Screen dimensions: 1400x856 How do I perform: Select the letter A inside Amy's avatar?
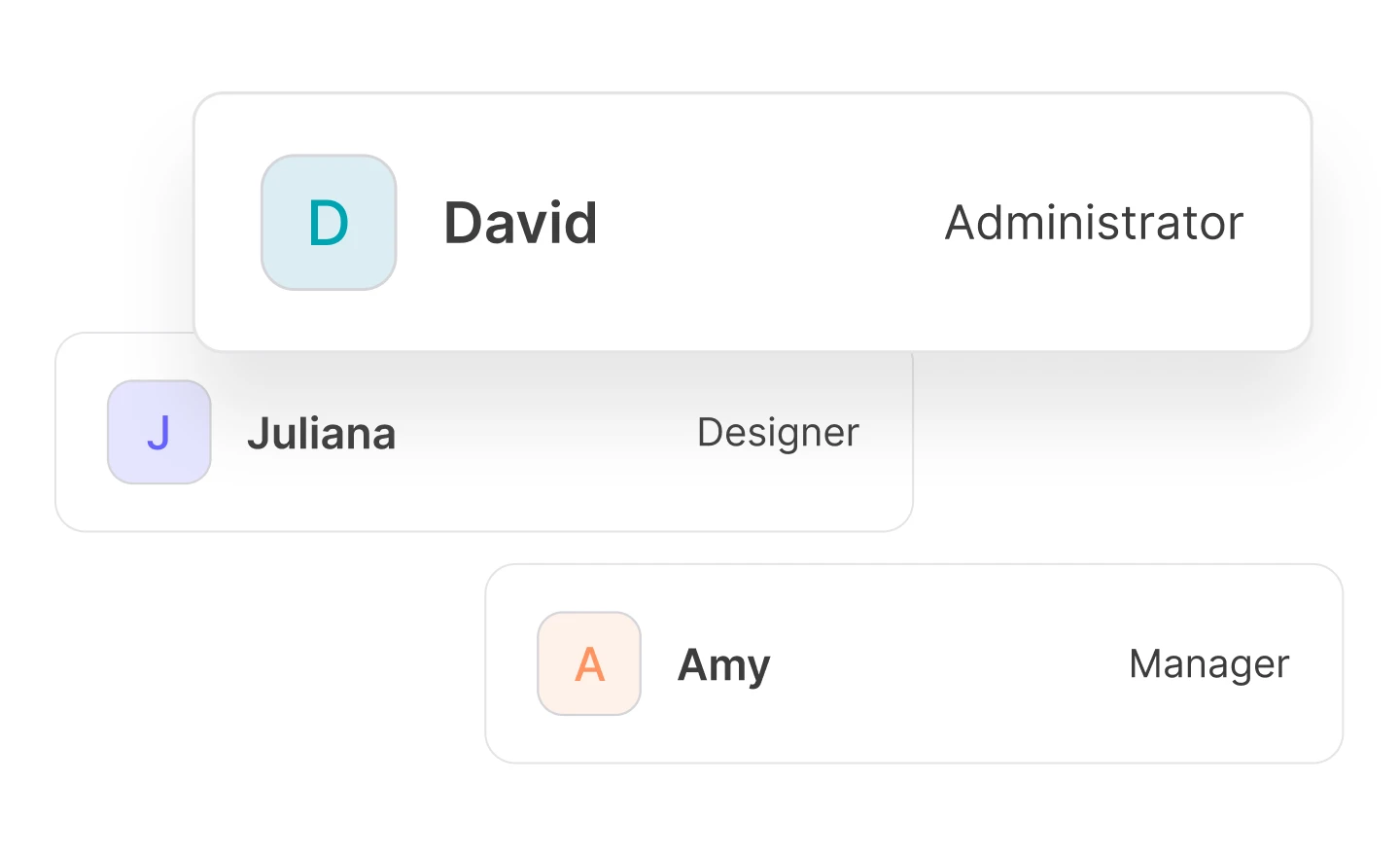point(589,664)
